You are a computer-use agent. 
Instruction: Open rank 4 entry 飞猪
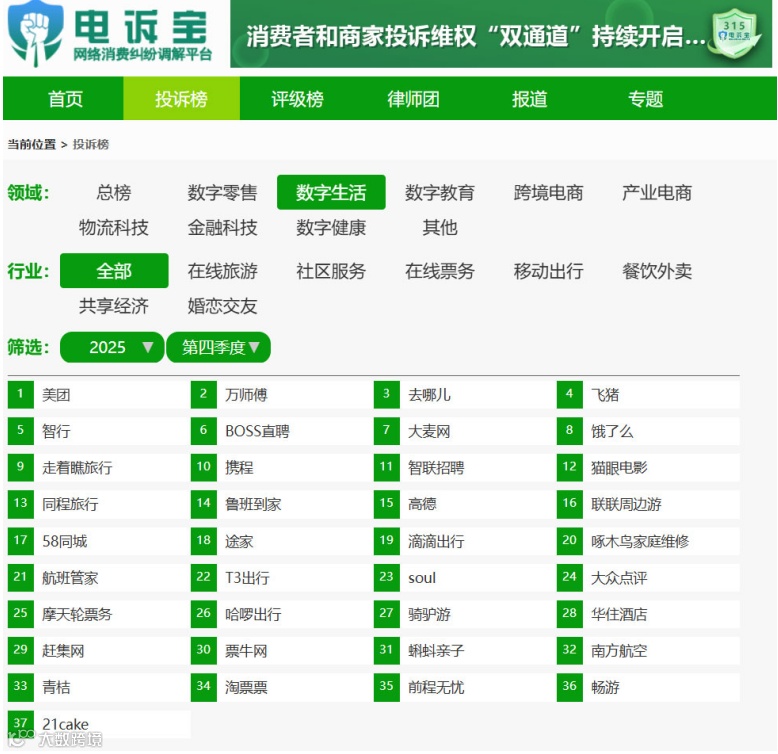point(605,395)
